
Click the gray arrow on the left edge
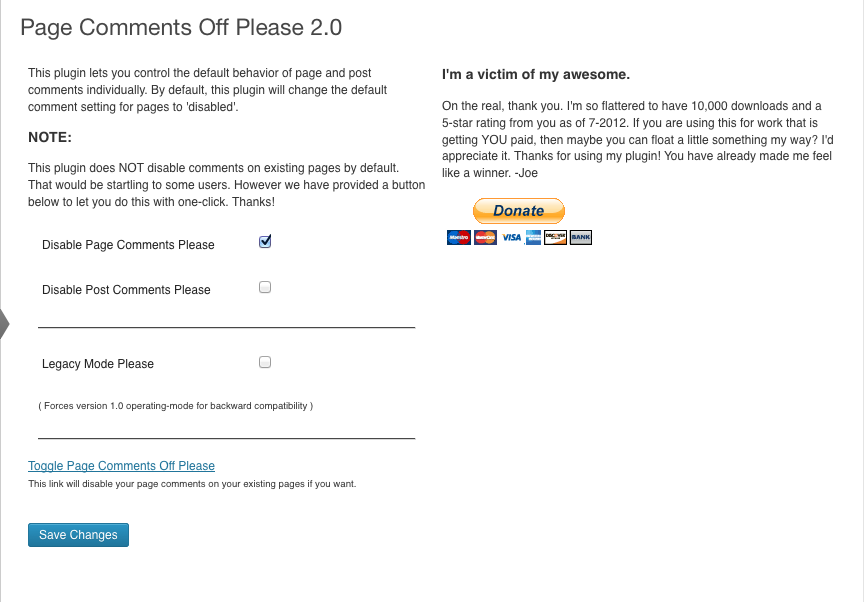[4, 323]
